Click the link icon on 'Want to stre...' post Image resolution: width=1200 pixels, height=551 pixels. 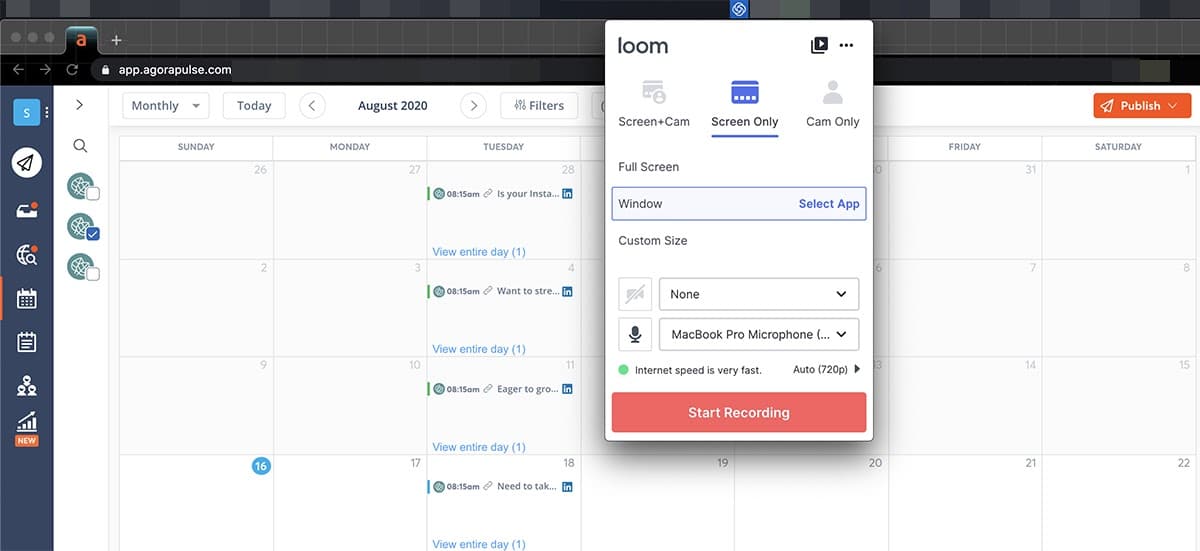point(487,291)
